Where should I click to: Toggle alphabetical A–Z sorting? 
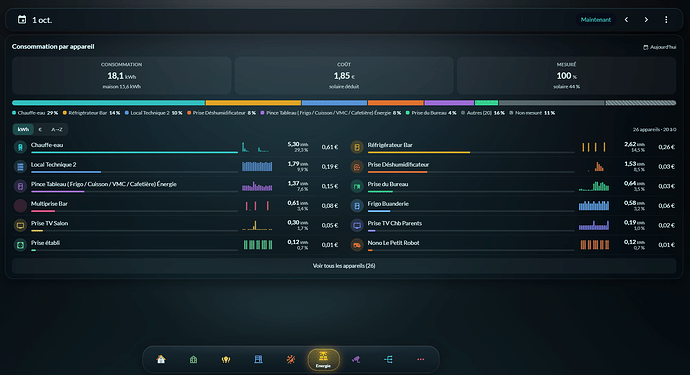(57, 129)
